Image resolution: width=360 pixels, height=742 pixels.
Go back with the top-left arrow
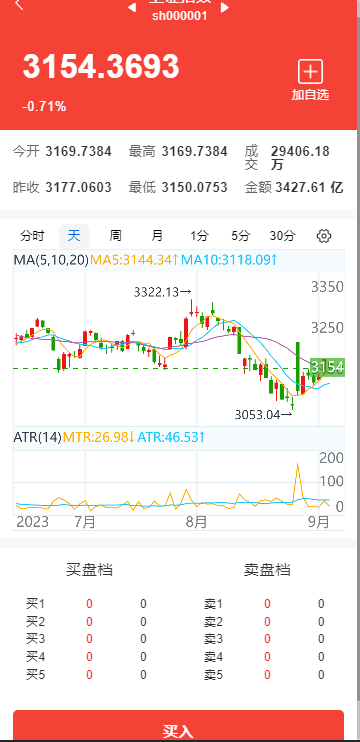[19, 5]
